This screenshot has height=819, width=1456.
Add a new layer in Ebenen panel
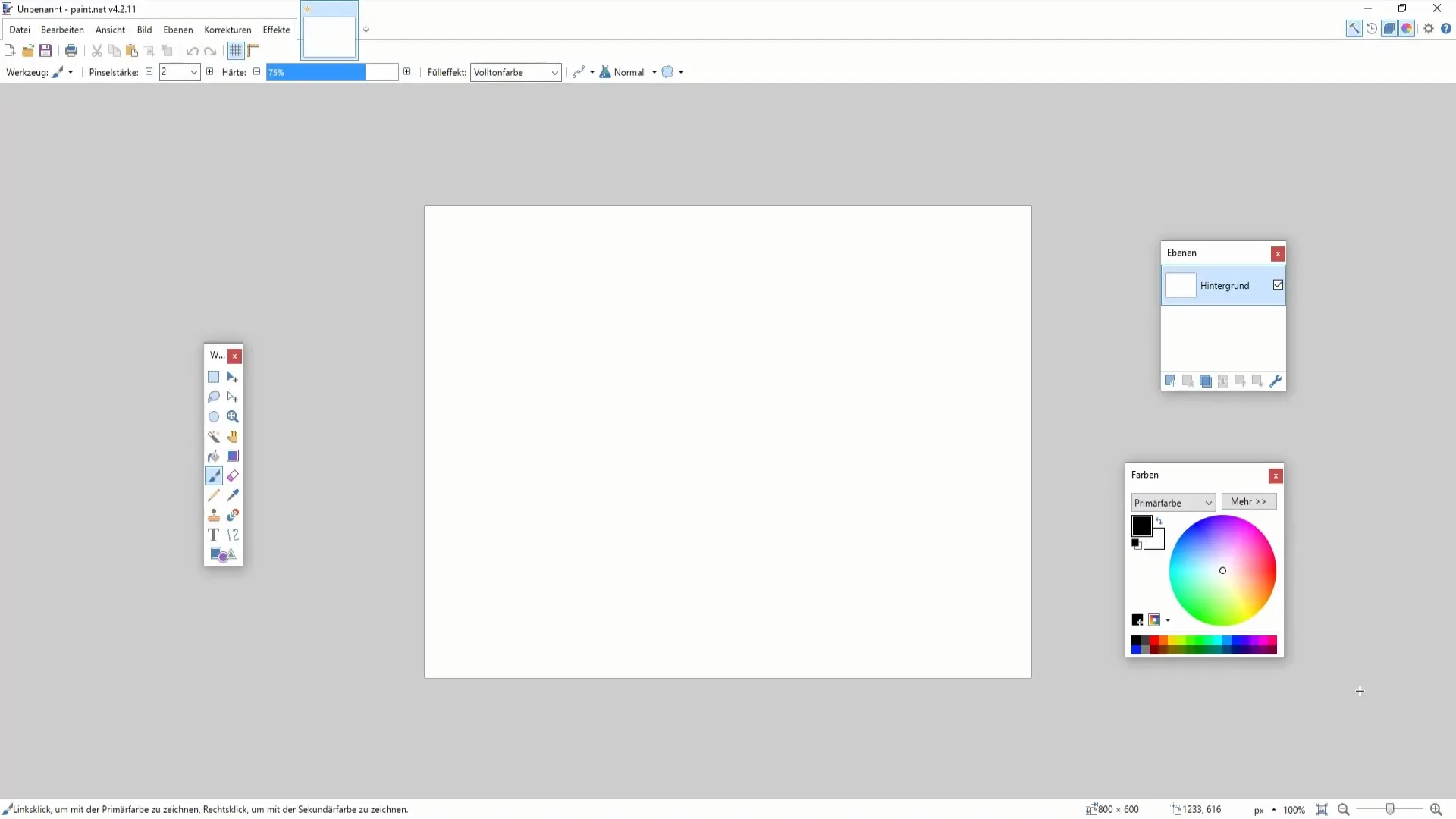pos(1170,381)
